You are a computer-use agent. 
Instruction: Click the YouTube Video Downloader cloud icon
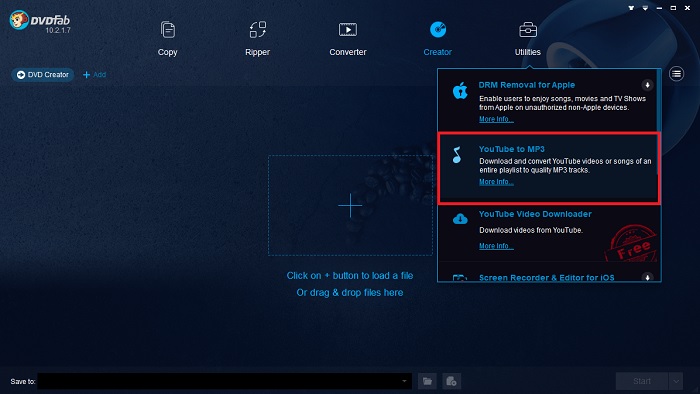tap(460, 219)
